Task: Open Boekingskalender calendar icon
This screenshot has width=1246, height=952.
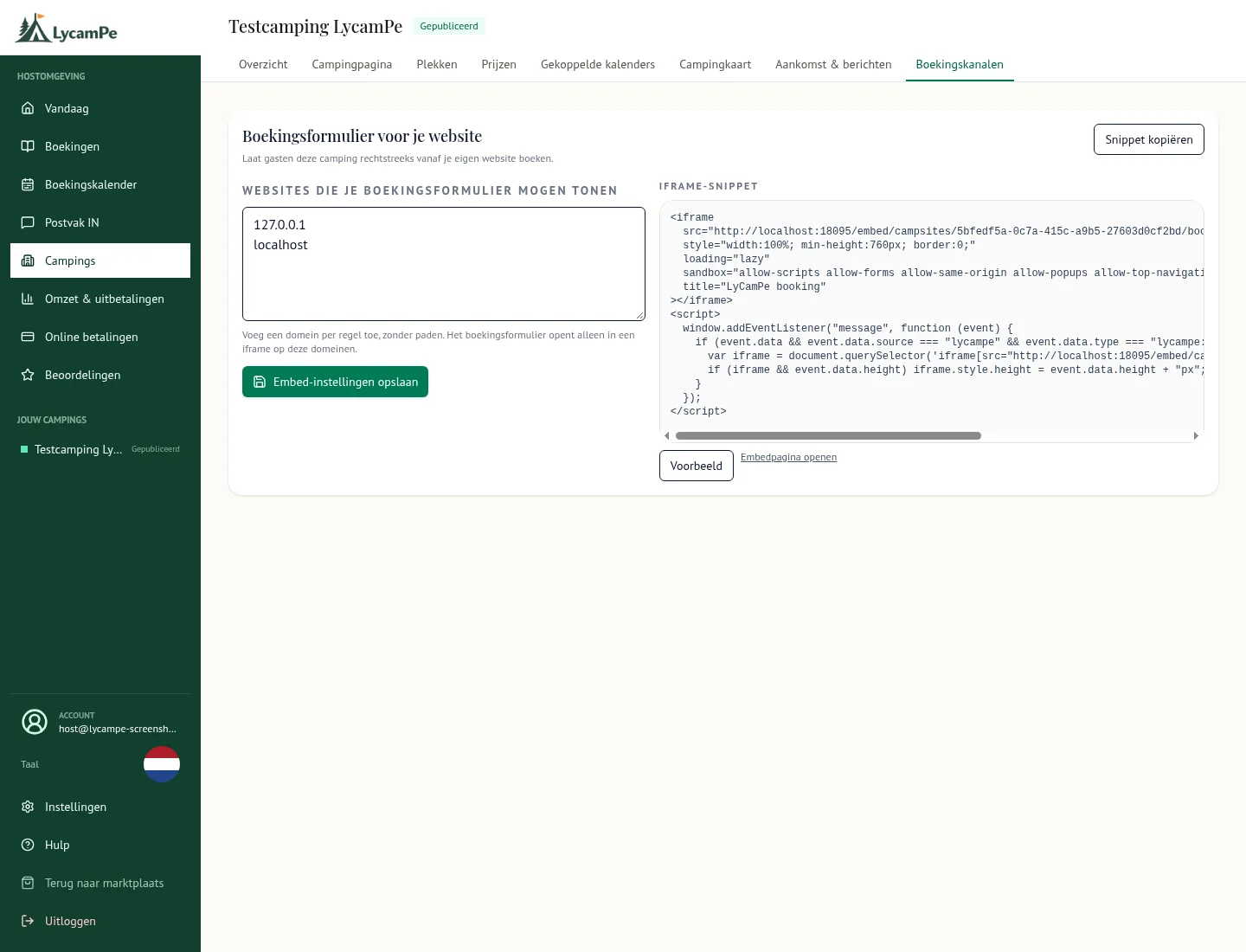Action: tap(28, 184)
